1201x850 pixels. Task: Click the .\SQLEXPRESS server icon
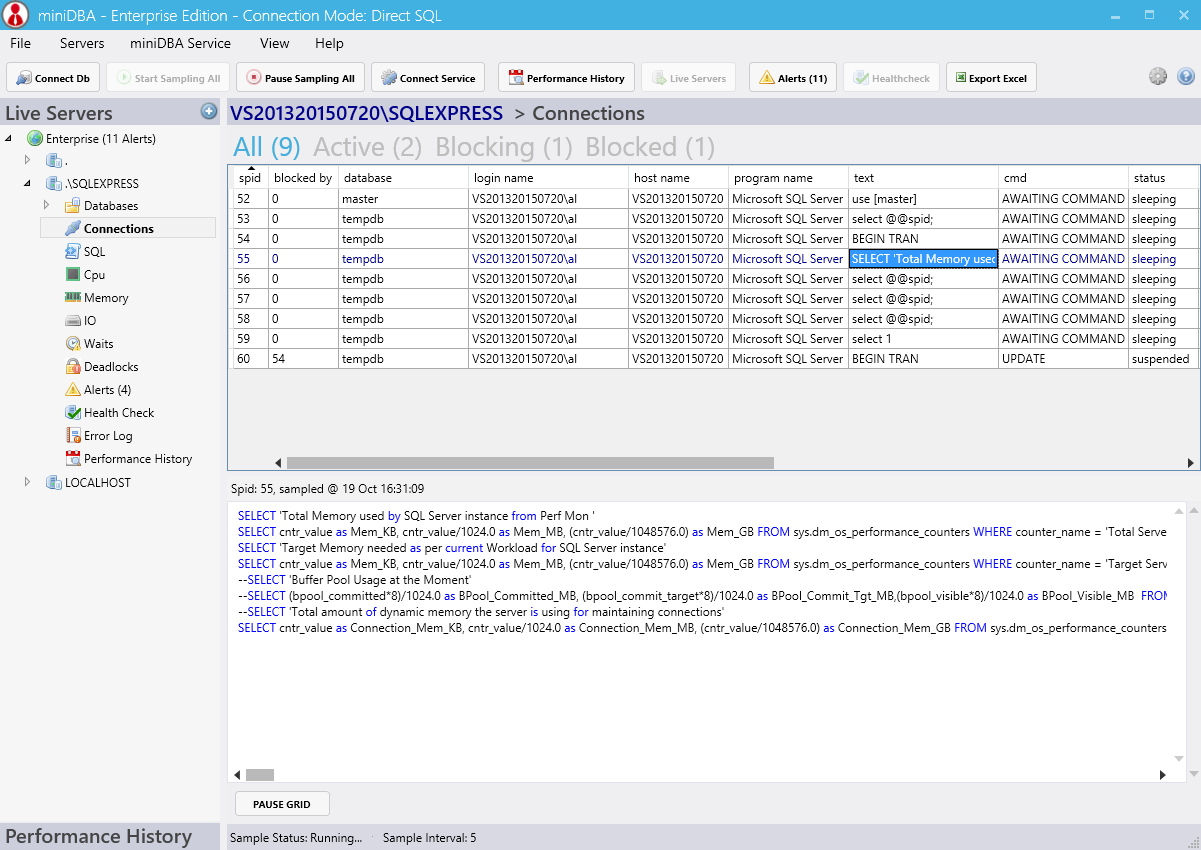(x=54, y=184)
